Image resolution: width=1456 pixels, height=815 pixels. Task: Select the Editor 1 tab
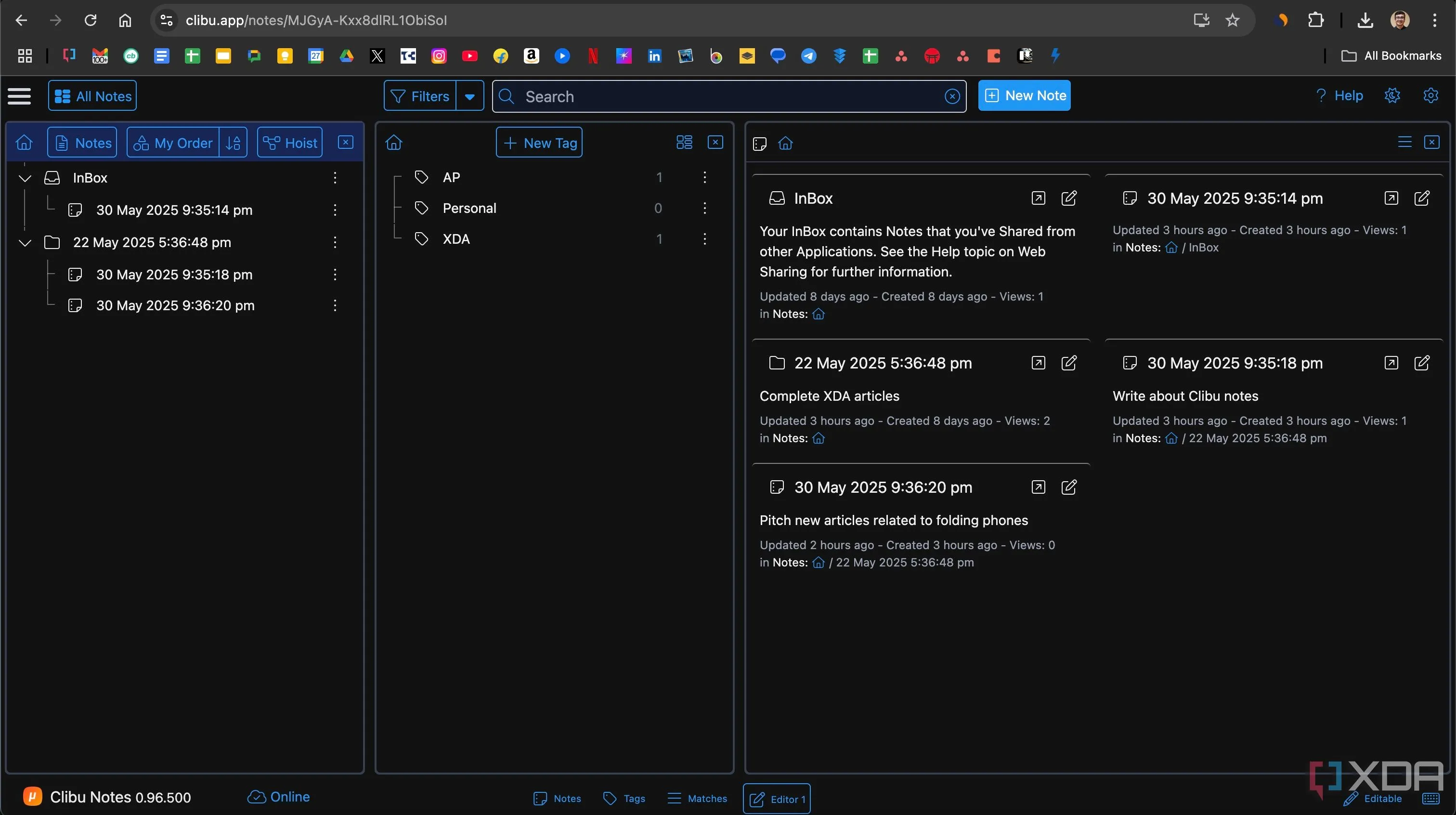[777, 799]
